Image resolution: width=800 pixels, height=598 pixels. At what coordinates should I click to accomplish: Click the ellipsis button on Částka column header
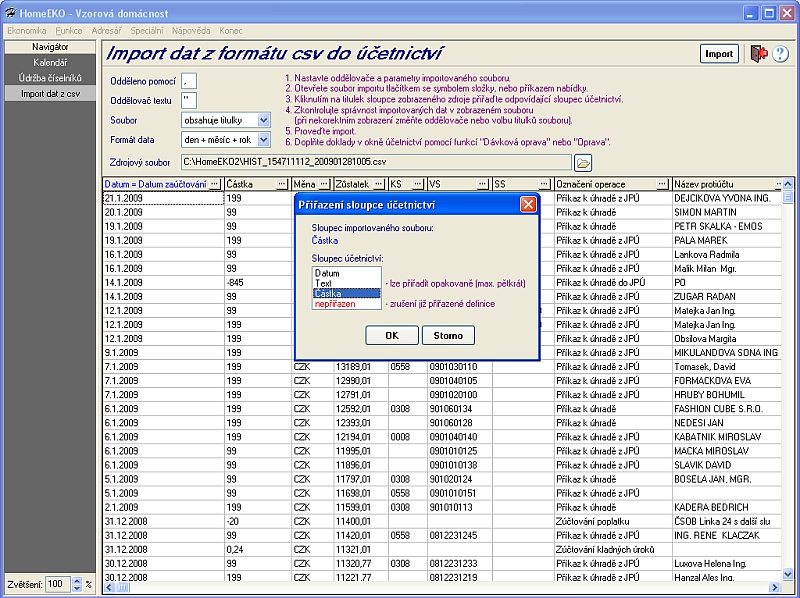[282, 184]
